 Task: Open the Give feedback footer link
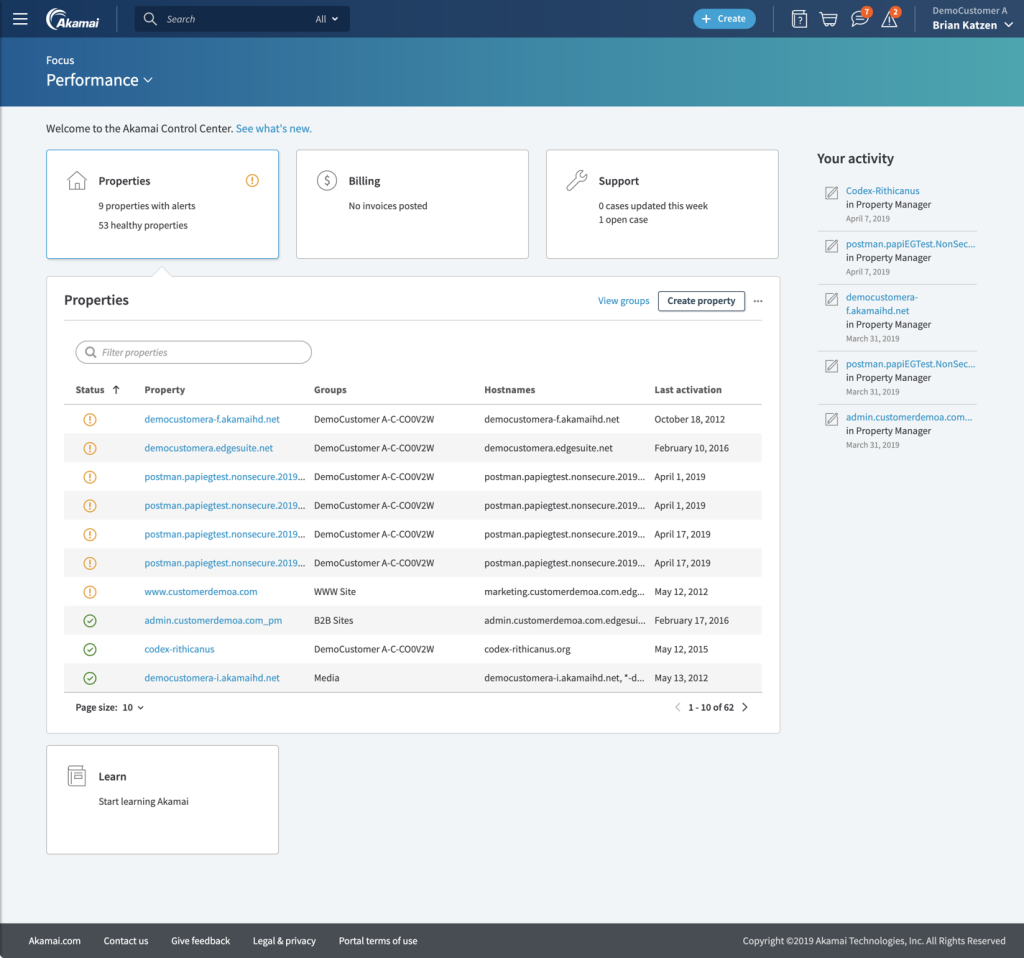(x=200, y=941)
